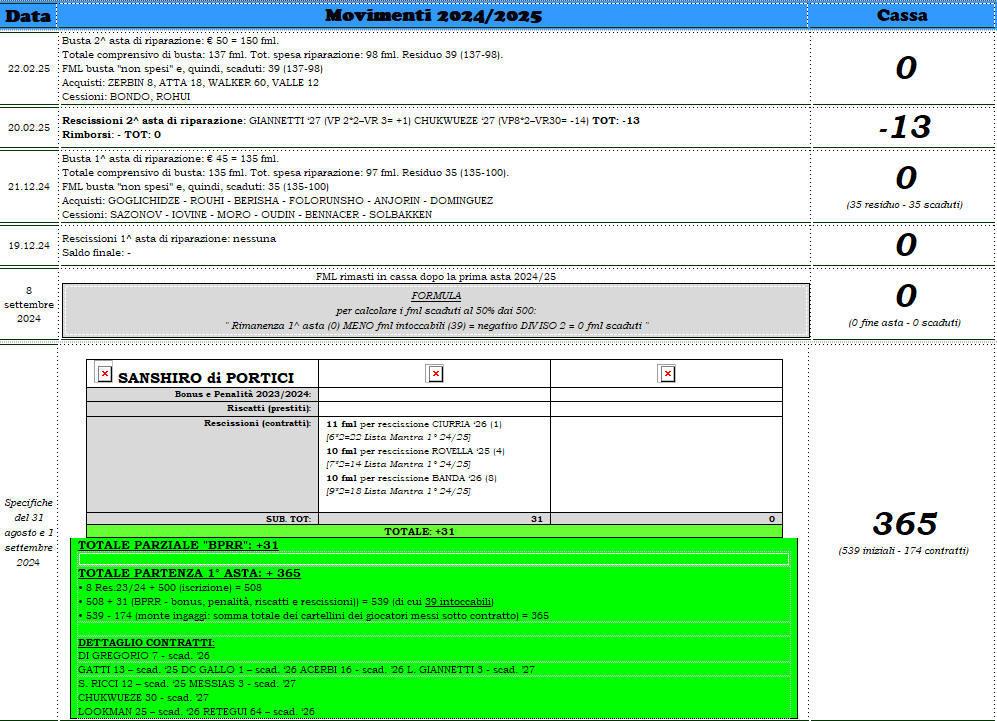997x721 pixels.
Task: Click "Rescissioni 1^ asta di riparazione: nessuna"
Action: [168, 239]
